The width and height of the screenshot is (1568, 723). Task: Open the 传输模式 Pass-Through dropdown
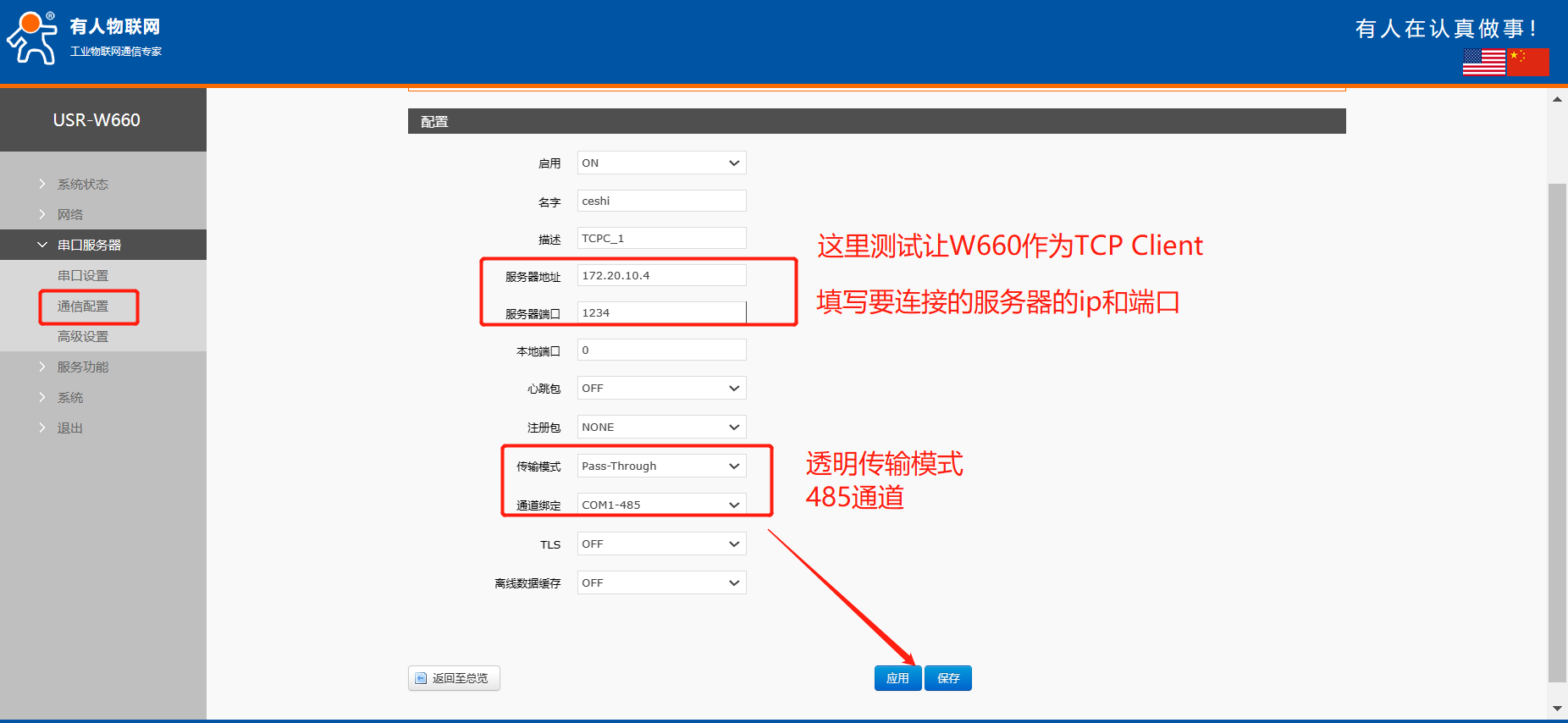click(661, 466)
